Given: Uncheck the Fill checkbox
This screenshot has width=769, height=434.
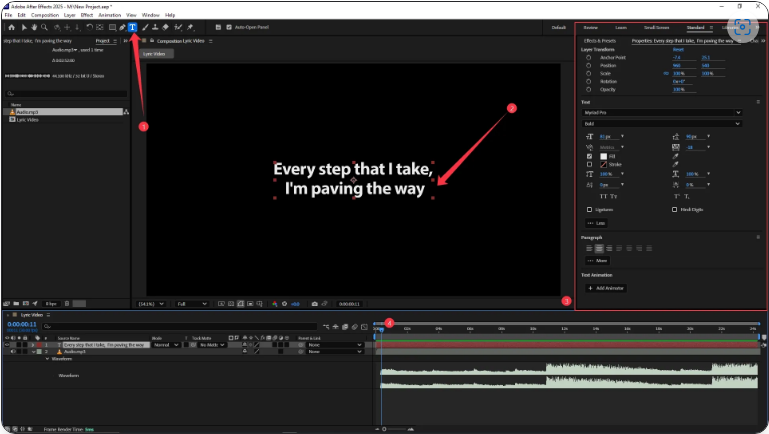Looking at the screenshot, I should coord(590,156).
